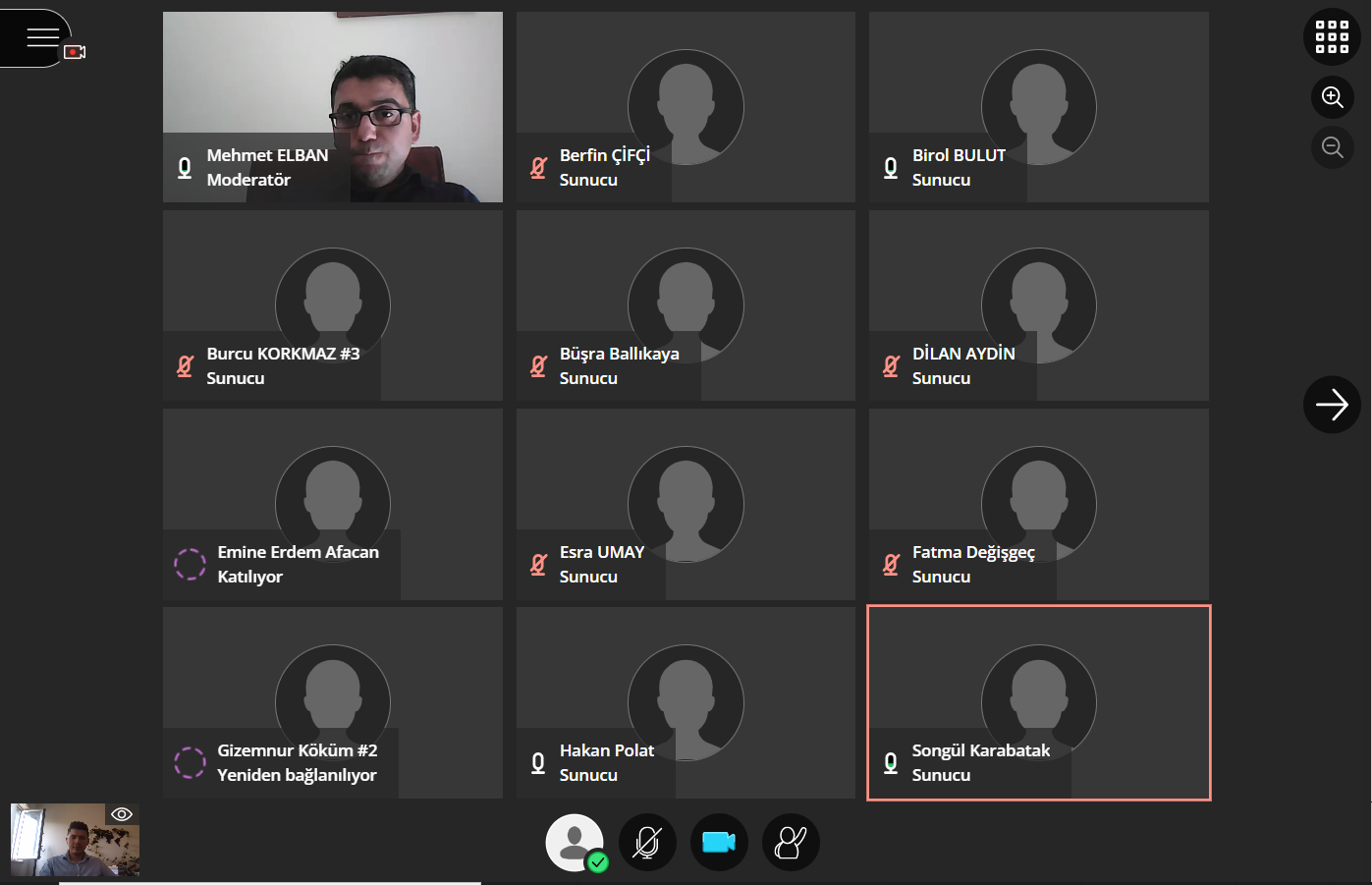1372x885 pixels.
Task: Select the Birol BULUT name label
Action: pos(959,155)
